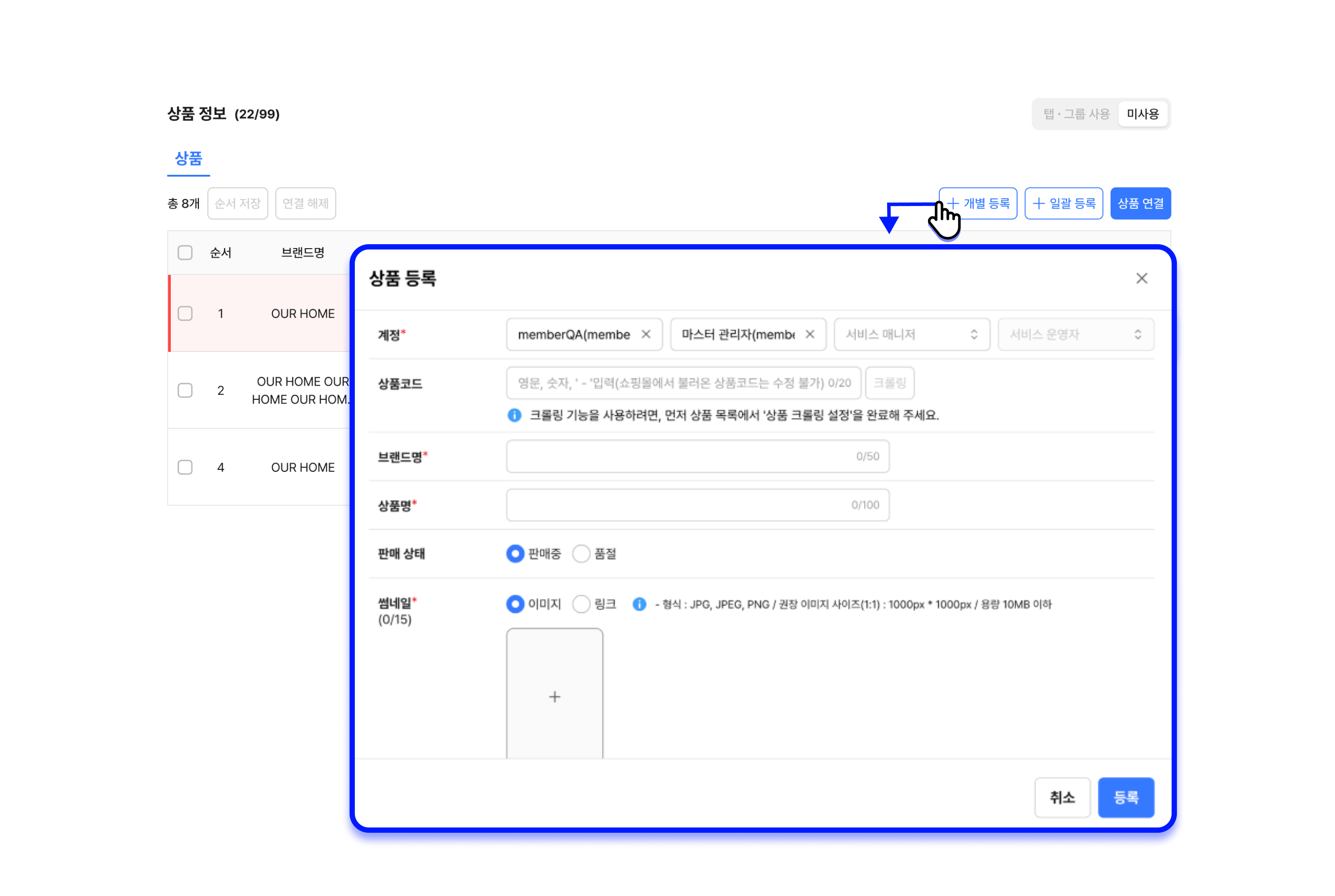The height and width of the screenshot is (896, 1335).
Task: Remove the 마스터 관리자 account tag
Action: (x=809, y=334)
